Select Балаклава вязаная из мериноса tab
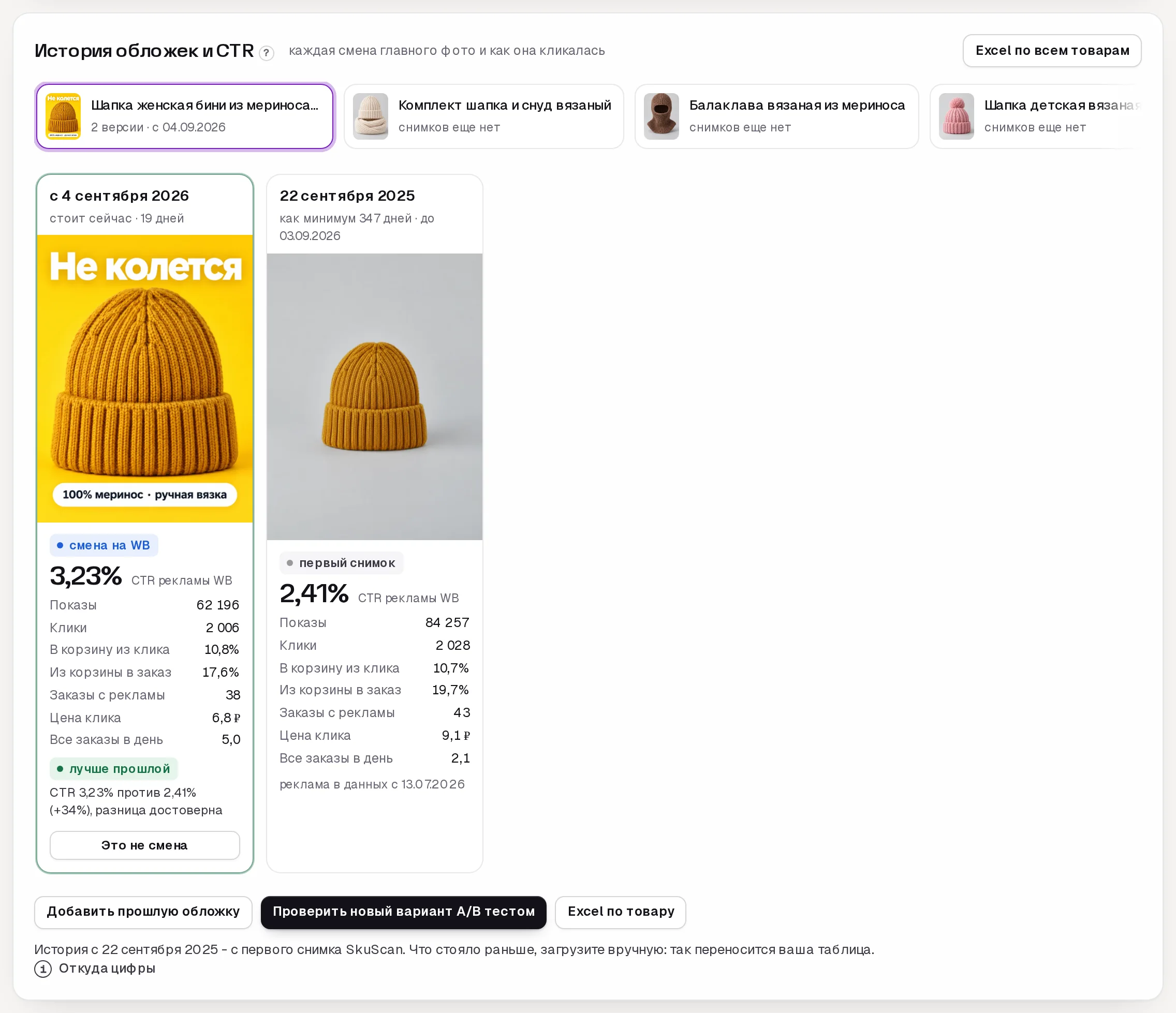 pyautogui.click(x=776, y=116)
